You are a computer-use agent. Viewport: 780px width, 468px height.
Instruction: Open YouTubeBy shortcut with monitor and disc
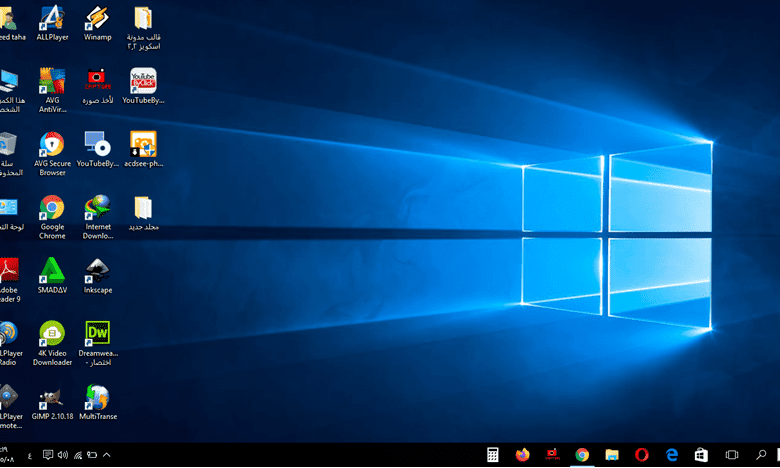(x=98, y=149)
